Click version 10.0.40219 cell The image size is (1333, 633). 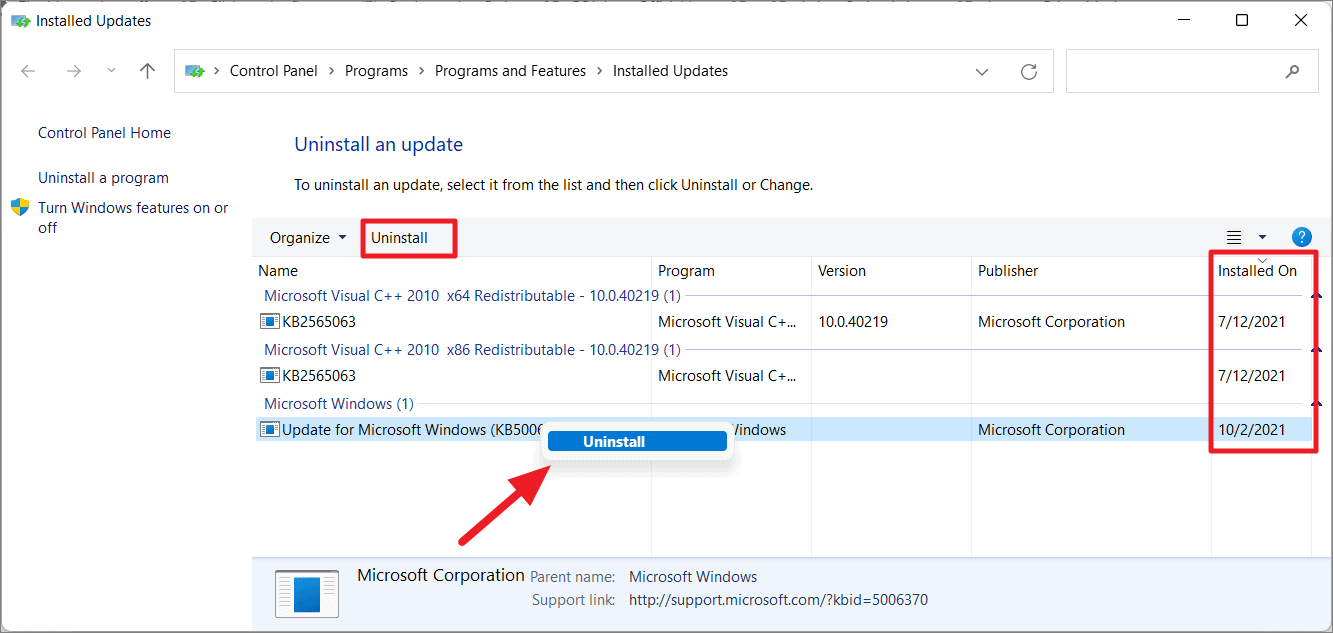click(853, 322)
